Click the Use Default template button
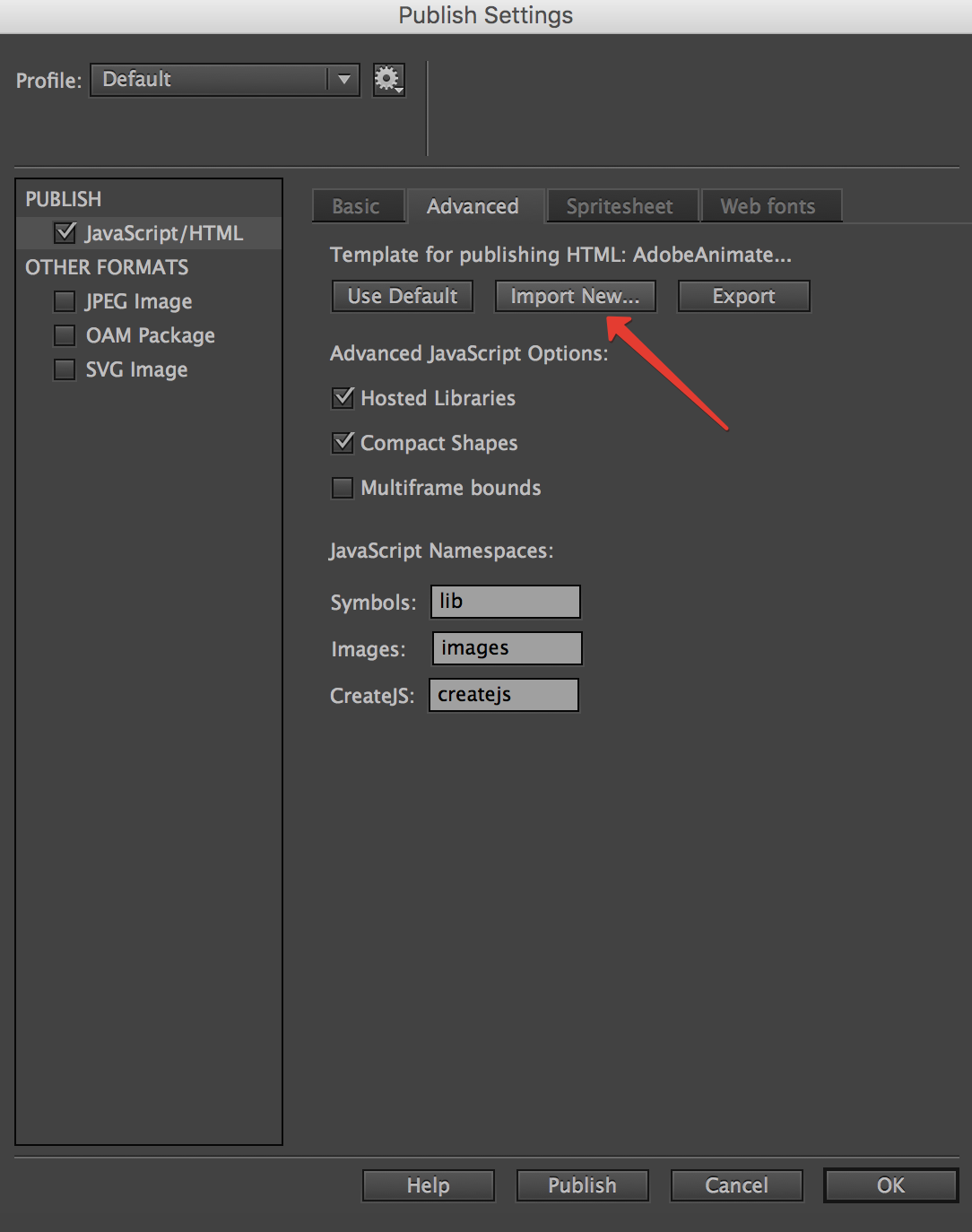This screenshot has width=972, height=1232. pos(403,296)
